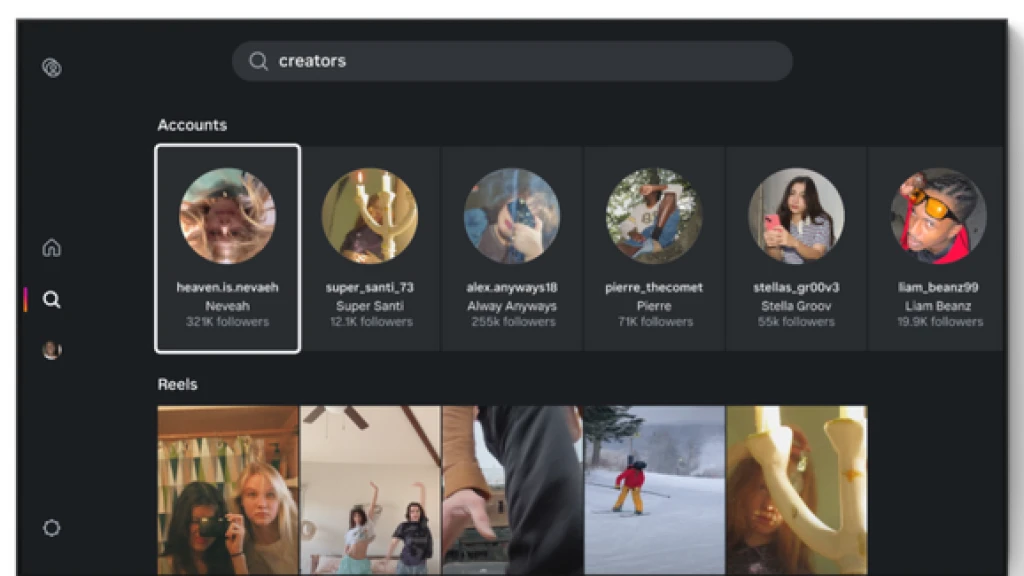Go to Home from the sidebar
Screen dimensions: 1024x576
click(52, 248)
